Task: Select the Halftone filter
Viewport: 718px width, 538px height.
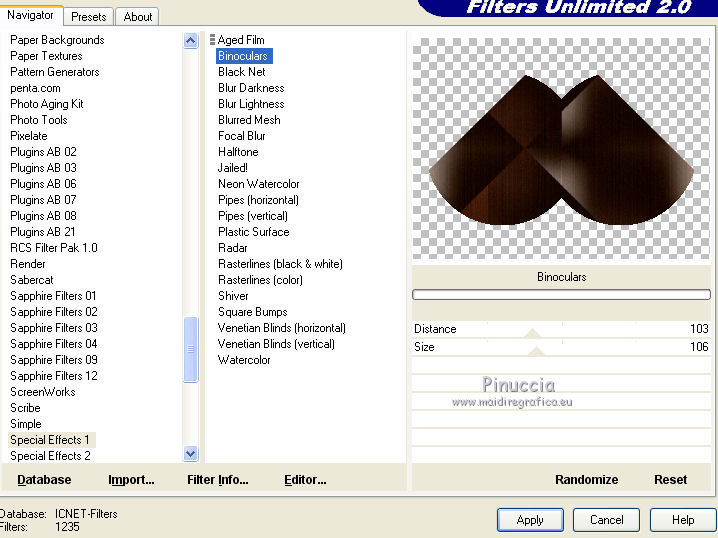Action: click(238, 152)
